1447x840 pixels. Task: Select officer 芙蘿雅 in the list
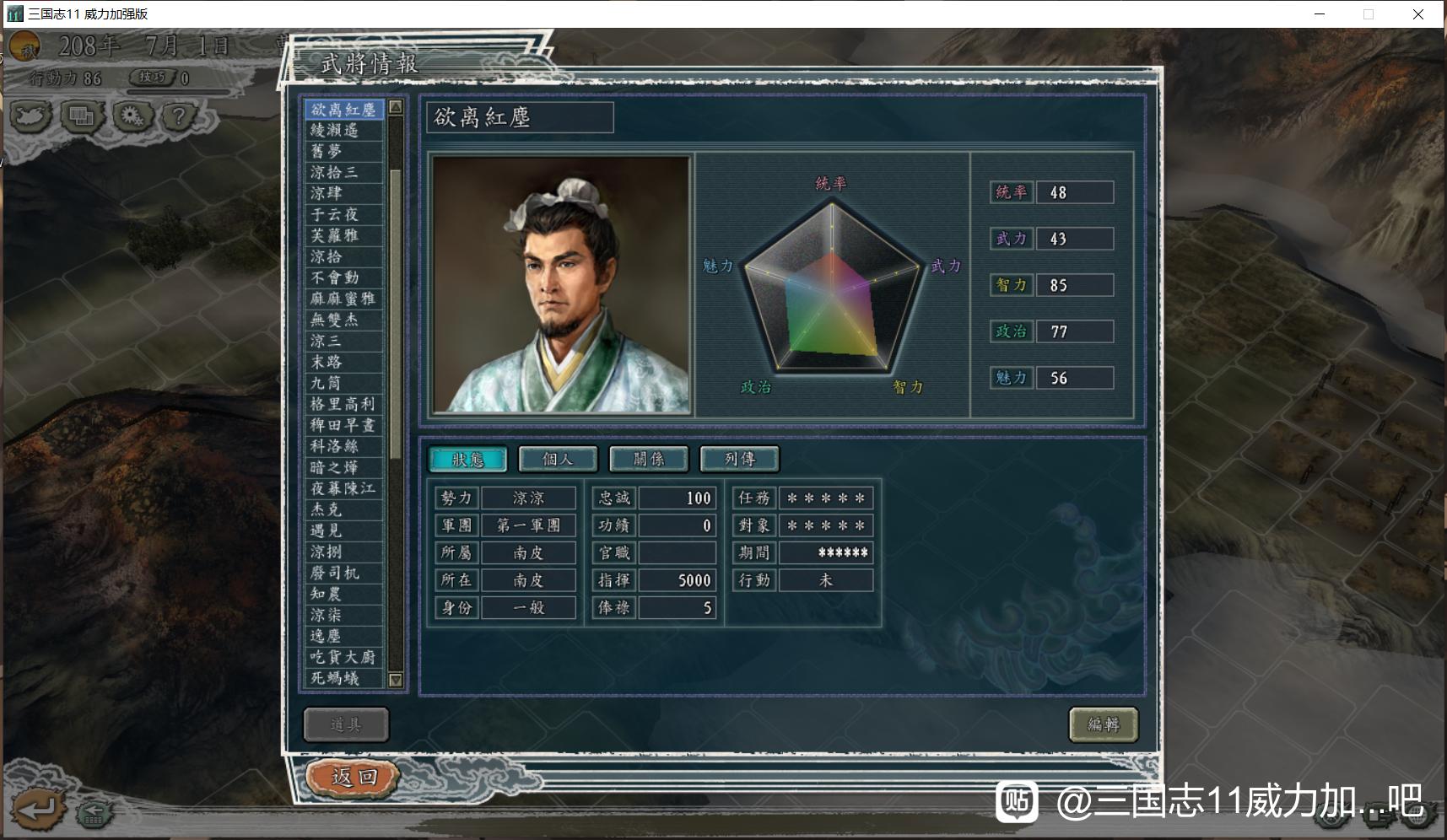[x=344, y=236]
